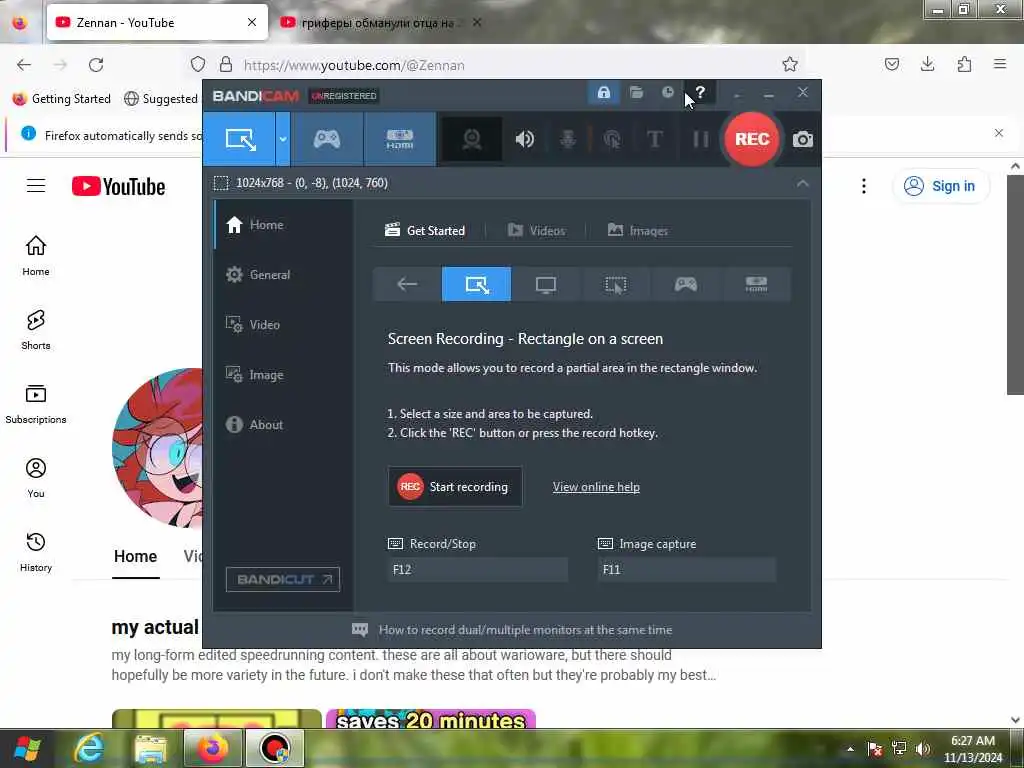
Task: Select game recording icon in Get Started panel
Action: [x=686, y=284]
